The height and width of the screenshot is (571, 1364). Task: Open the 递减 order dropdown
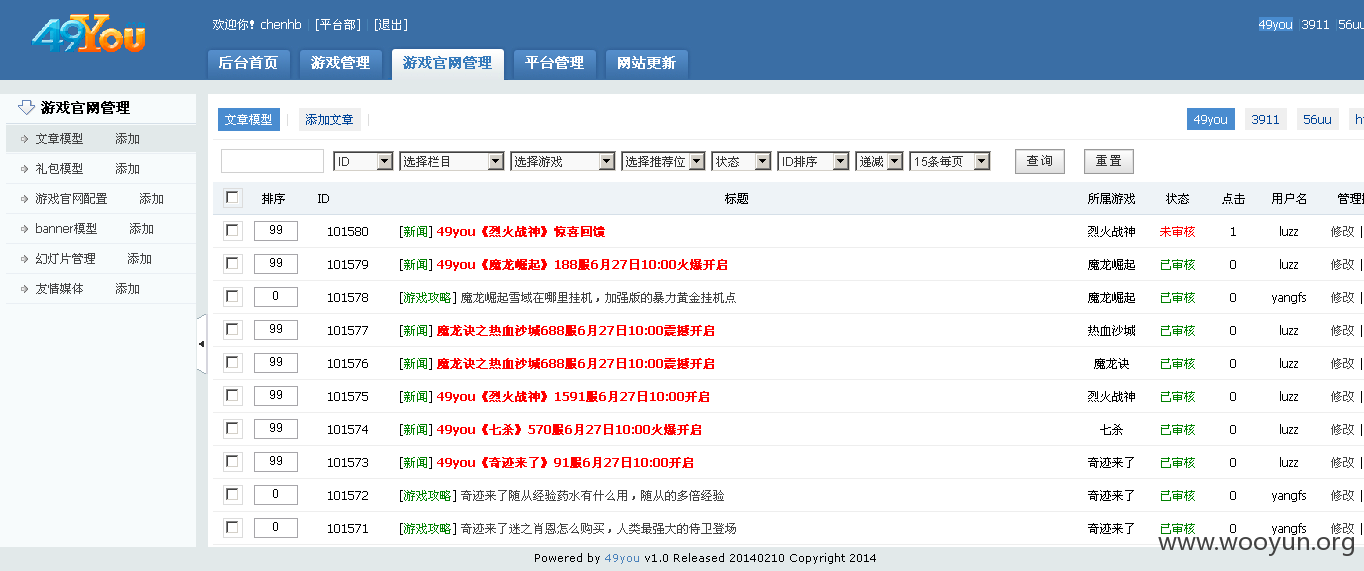[x=879, y=161]
